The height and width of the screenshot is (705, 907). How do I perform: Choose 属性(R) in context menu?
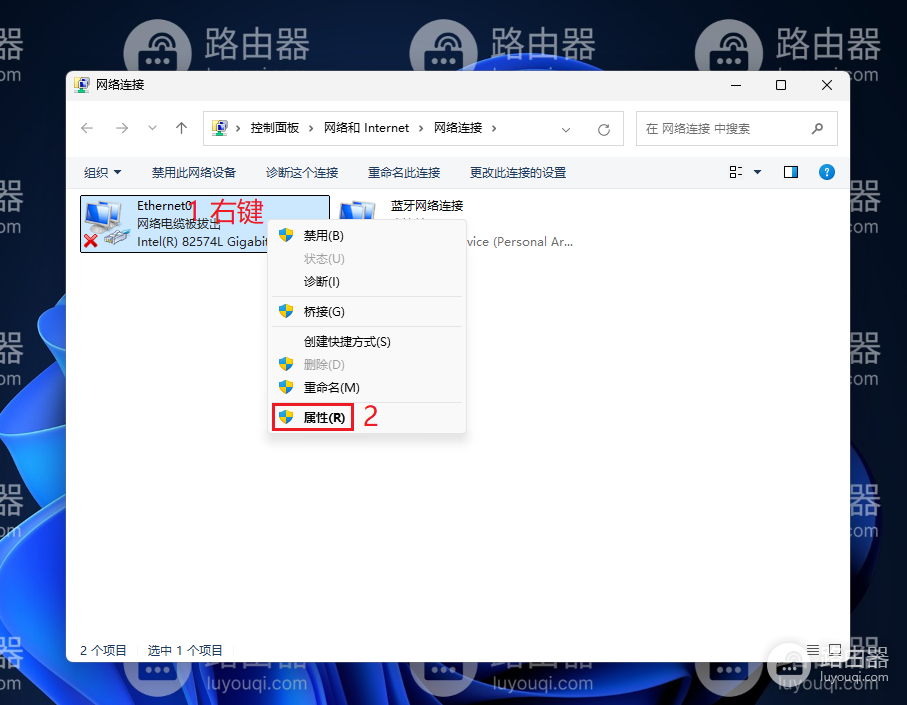pyautogui.click(x=367, y=418)
